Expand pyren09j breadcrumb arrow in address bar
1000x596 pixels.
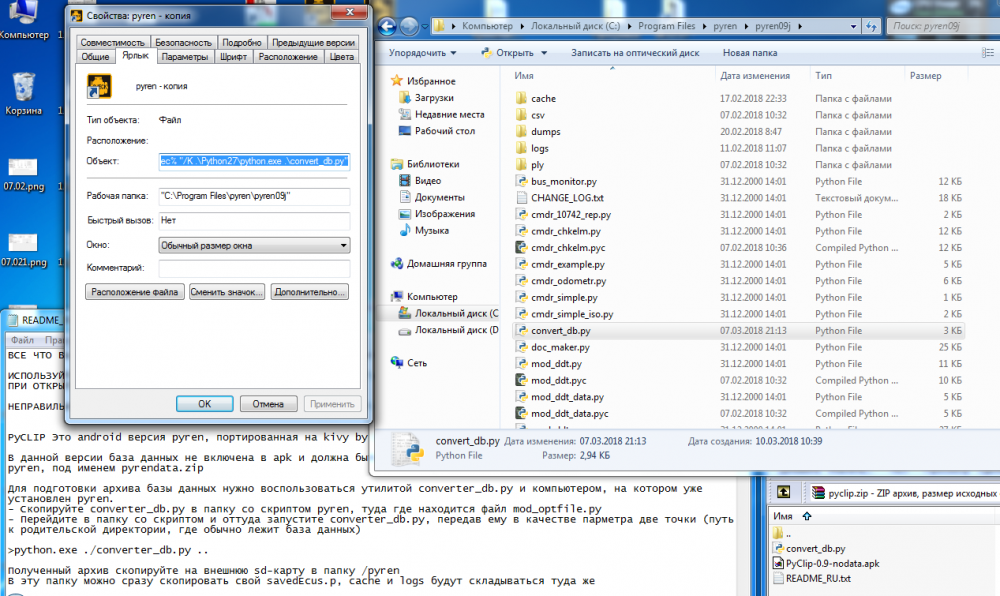tap(800, 27)
